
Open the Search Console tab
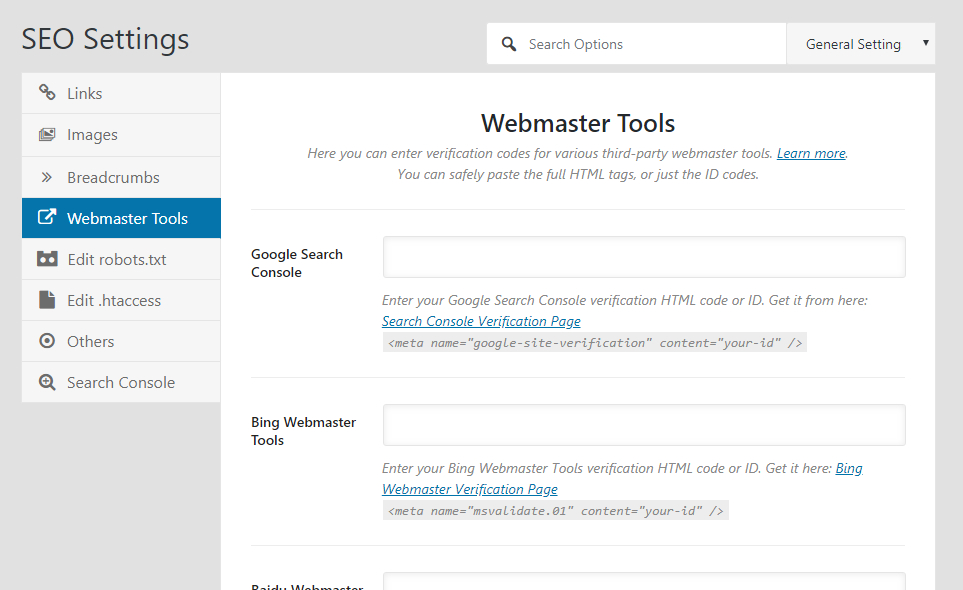click(121, 382)
